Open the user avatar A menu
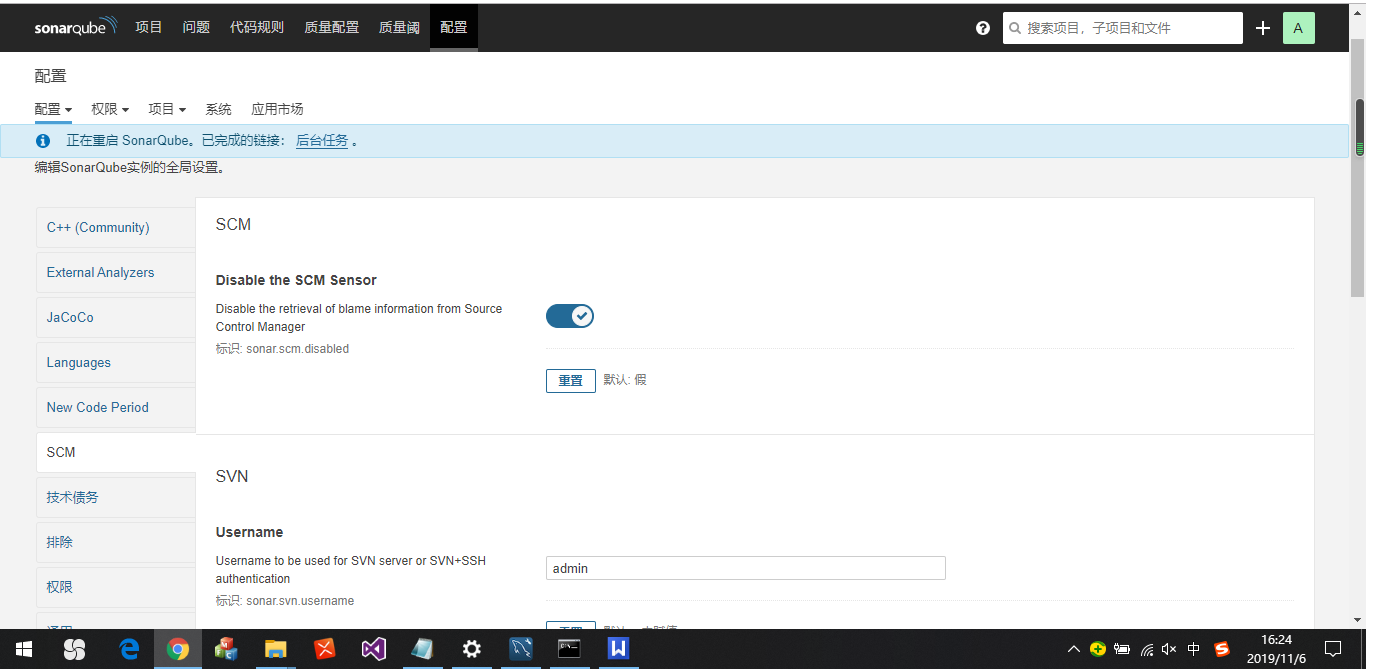This screenshot has height=669, width=1373. 1298,28
